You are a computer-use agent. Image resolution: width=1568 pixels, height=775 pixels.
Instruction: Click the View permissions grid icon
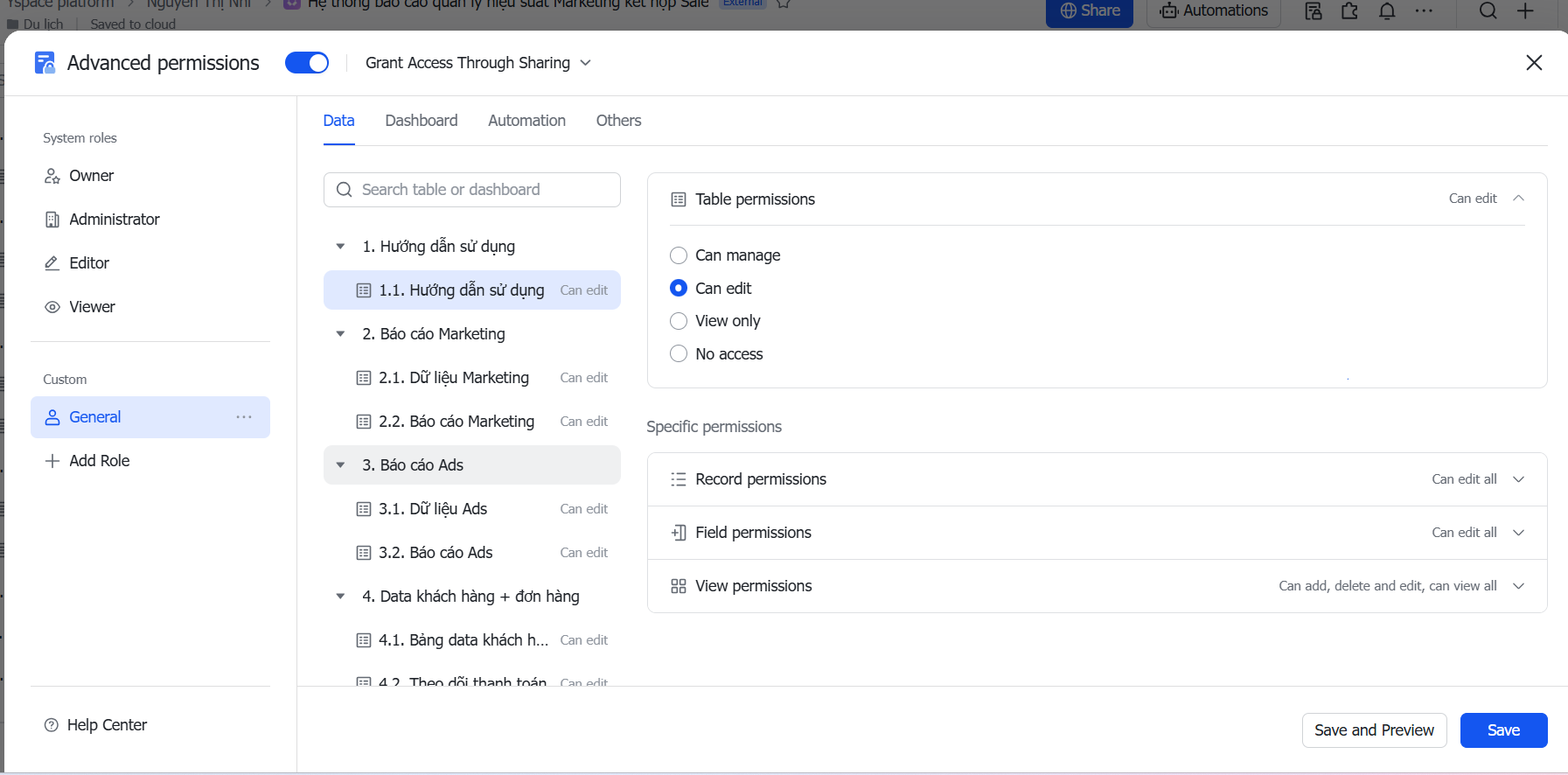point(679,586)
